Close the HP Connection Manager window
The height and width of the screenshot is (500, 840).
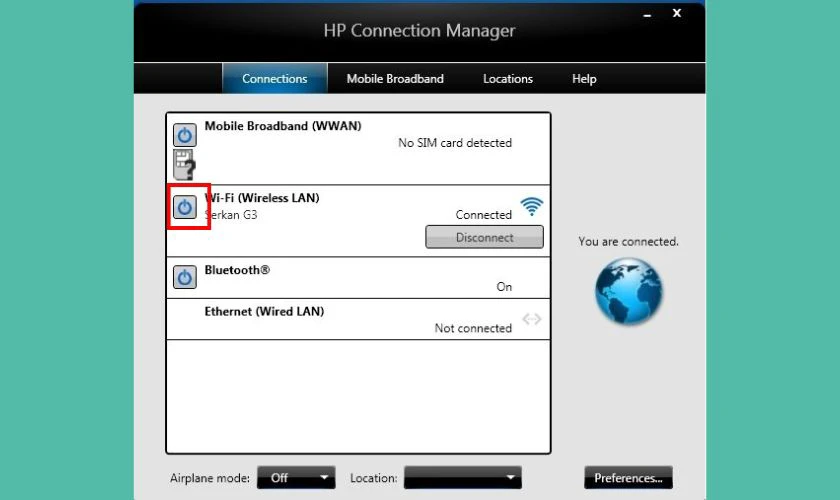pyautogui.click(x=677, y=13)
